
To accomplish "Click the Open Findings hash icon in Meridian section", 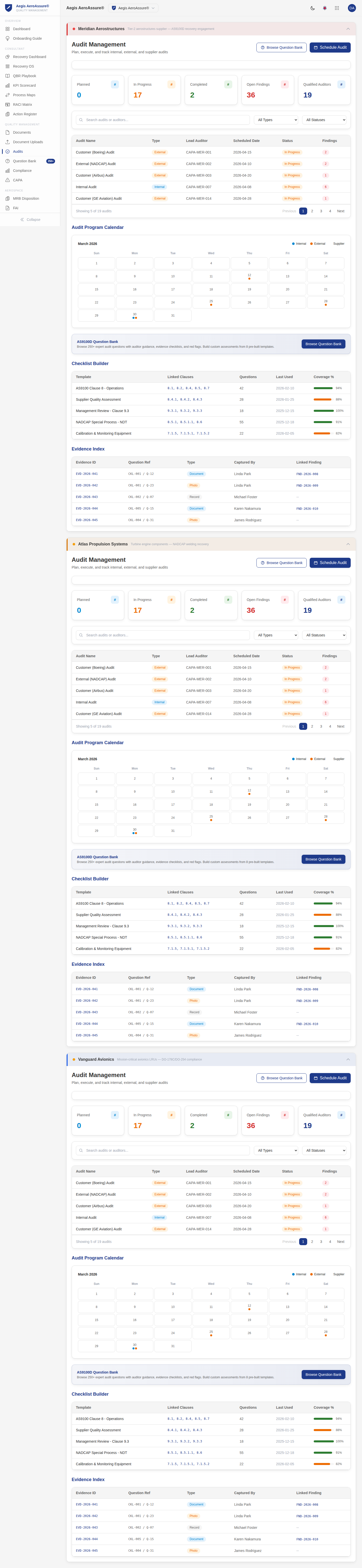I will (285, 85).
